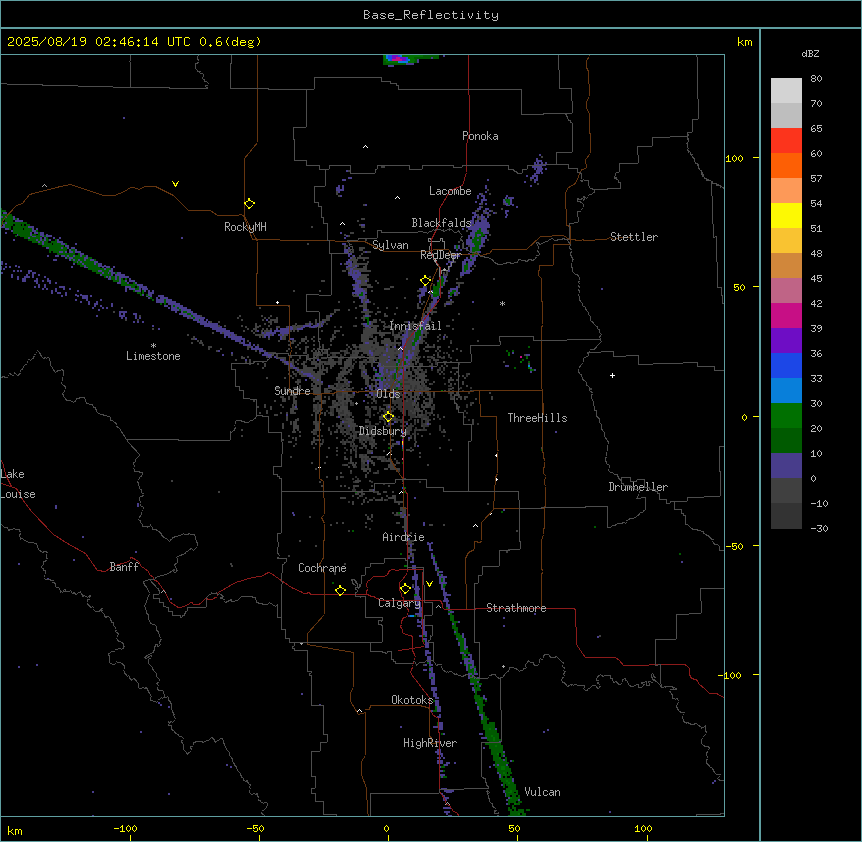
Task: Select the yellow diamond marker below Cochrane
Action: point(340,590)
